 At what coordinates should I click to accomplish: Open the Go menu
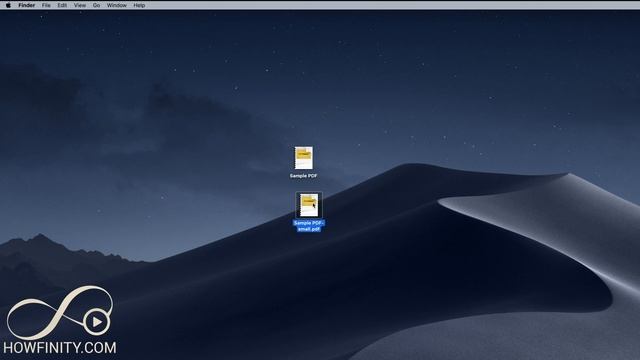[x=96, y=5]
